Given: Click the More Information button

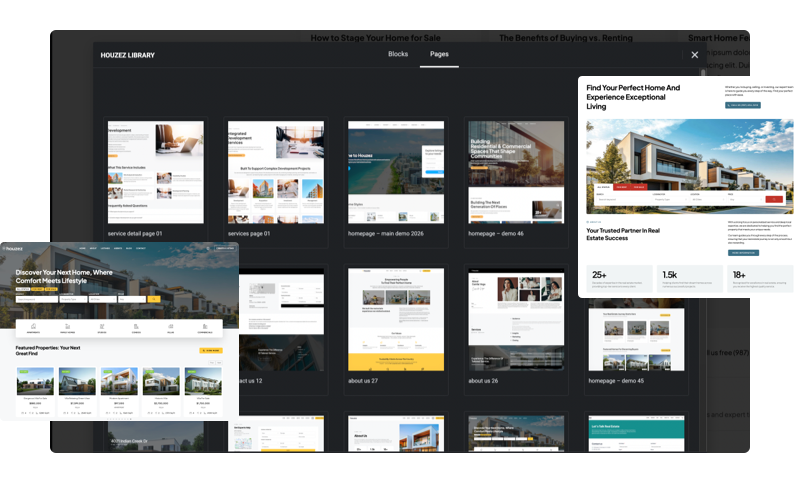Looking at the screenshot, I should 743,253.
